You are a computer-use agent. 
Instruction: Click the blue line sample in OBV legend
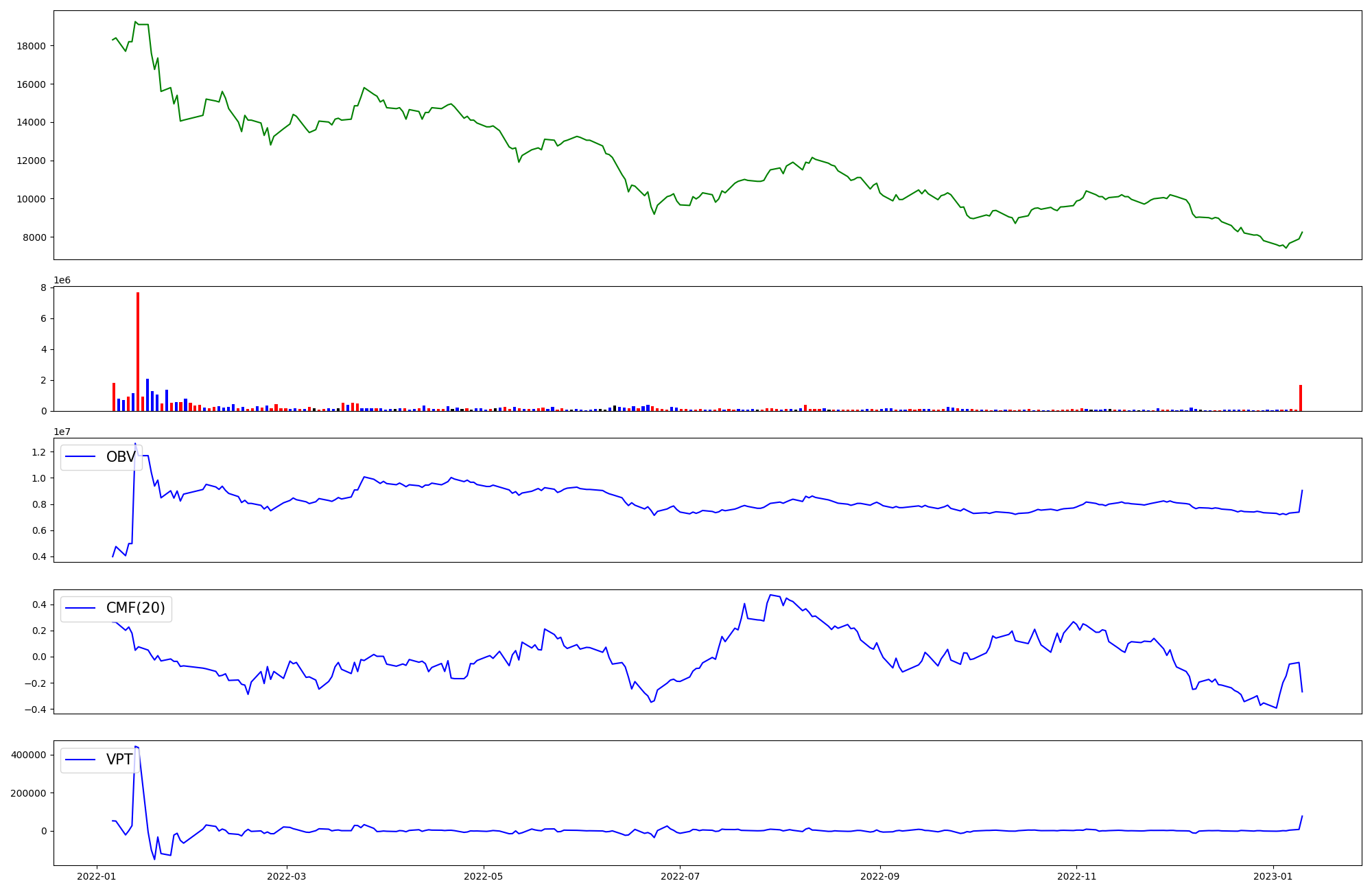click(80, 457)
